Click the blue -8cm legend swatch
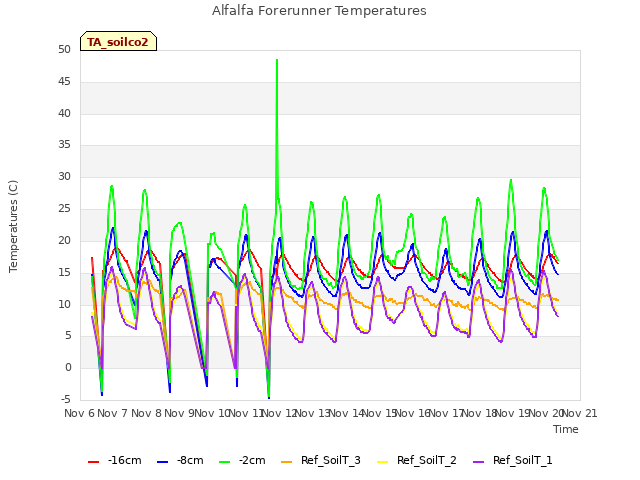This screenshot has width=640, height=480. tap(162, 462)
